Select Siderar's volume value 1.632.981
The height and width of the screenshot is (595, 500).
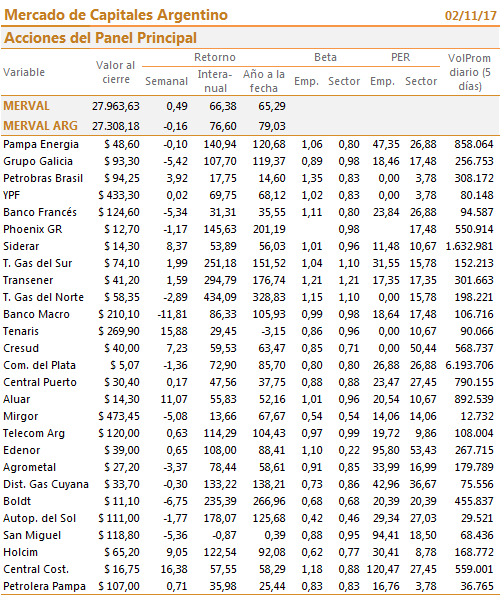coord(469,246)
